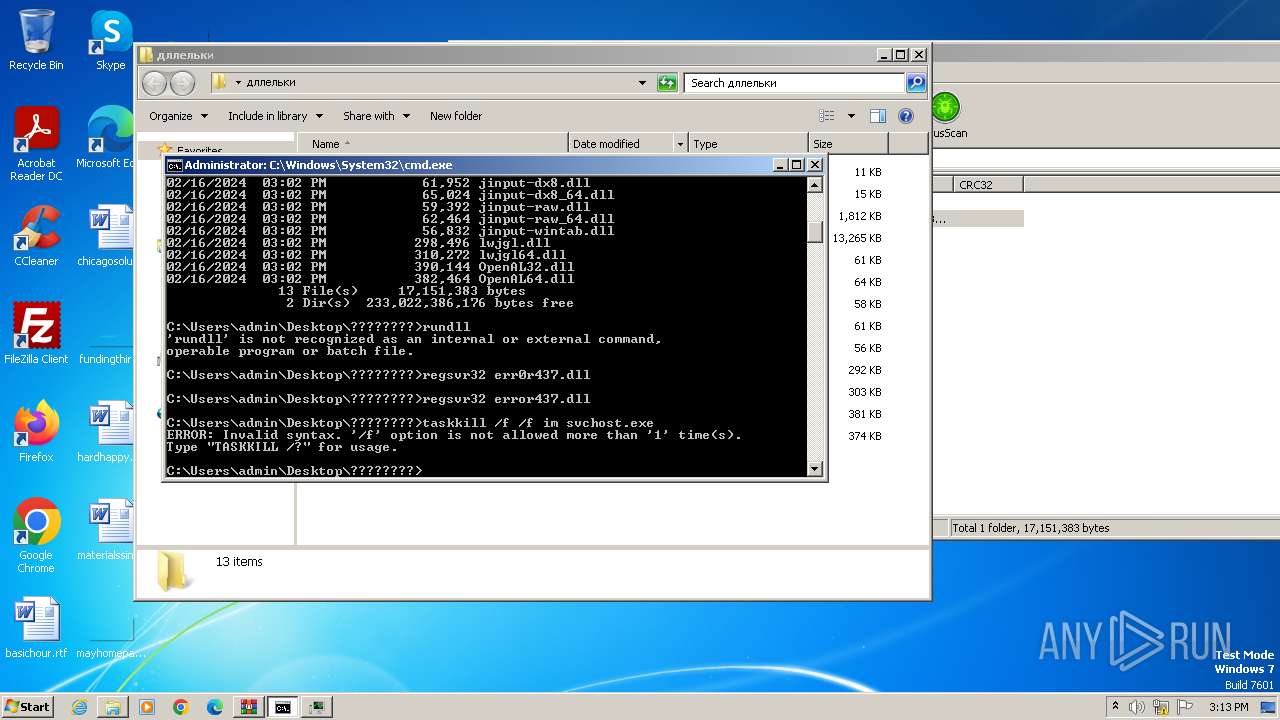Launch CCleaner from the desktop
Image resolution: width=1280 pixels, height=720 pixels.
36,236
